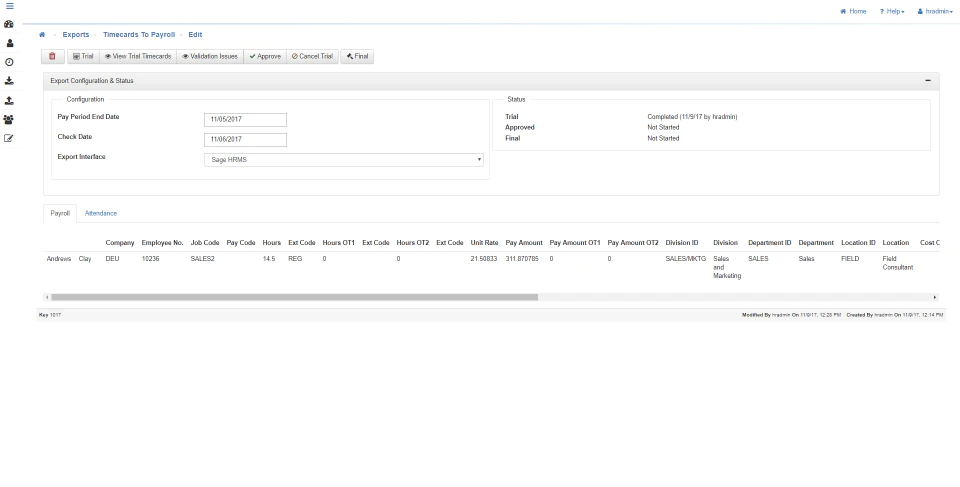Viewport: 960px width, 487px height.
Task: Click the scrollbar left arrow
Action: 47,298
